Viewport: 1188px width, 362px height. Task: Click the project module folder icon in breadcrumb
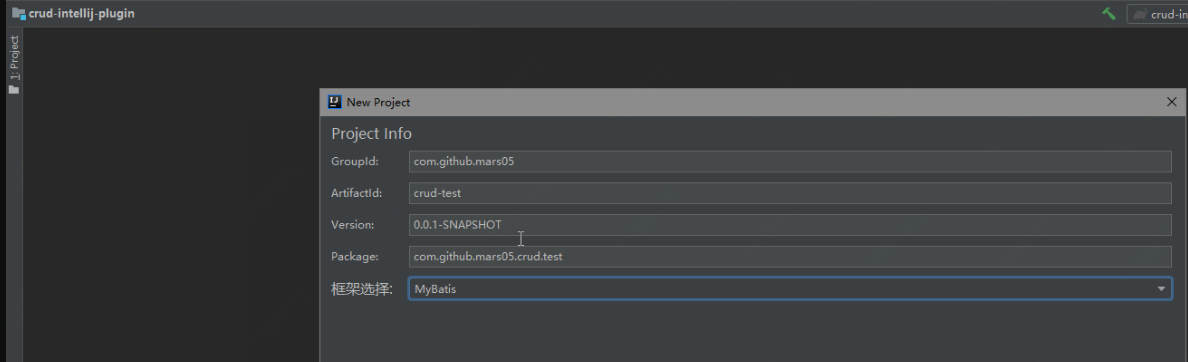19,13
